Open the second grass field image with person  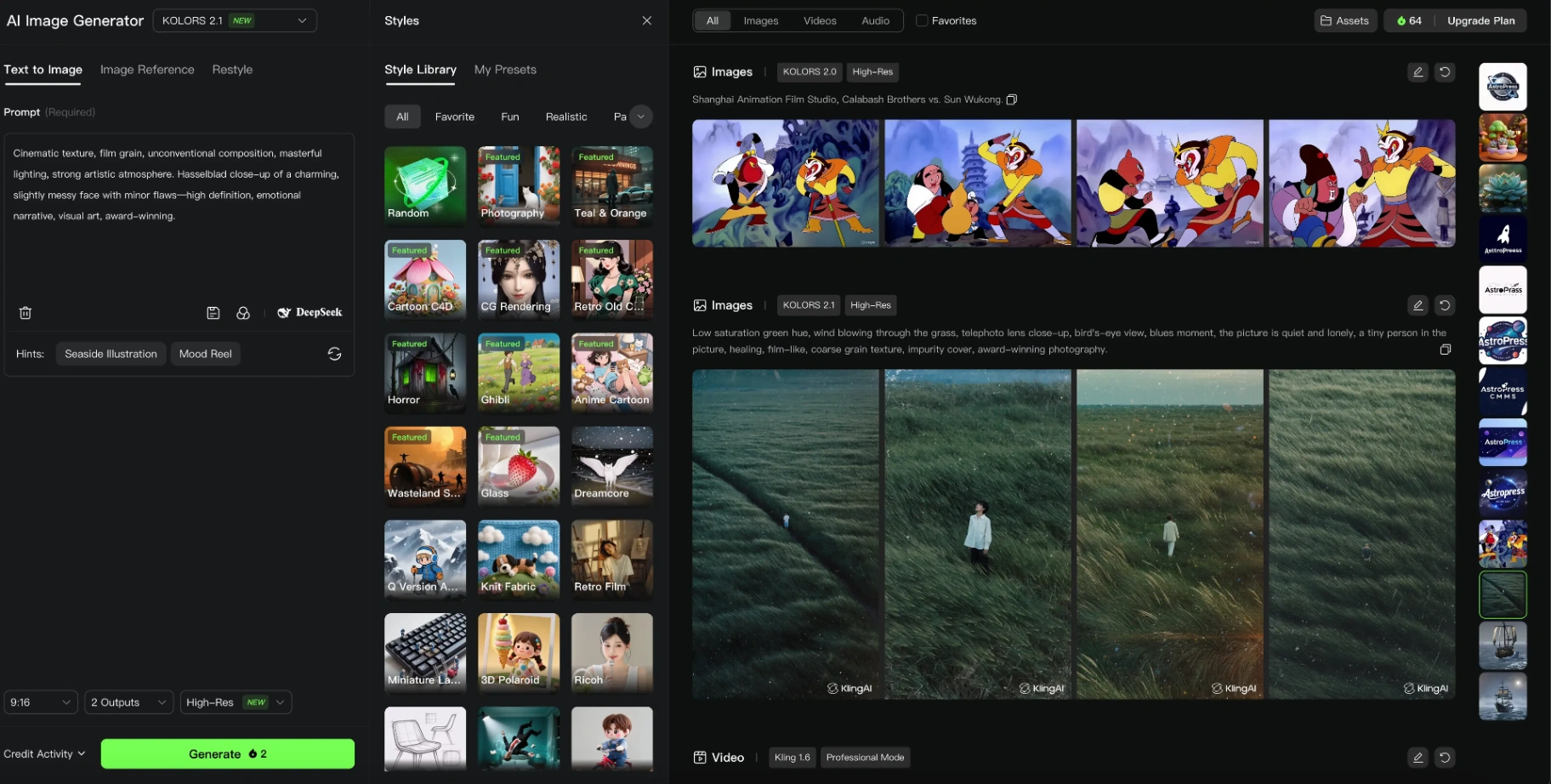978,534
